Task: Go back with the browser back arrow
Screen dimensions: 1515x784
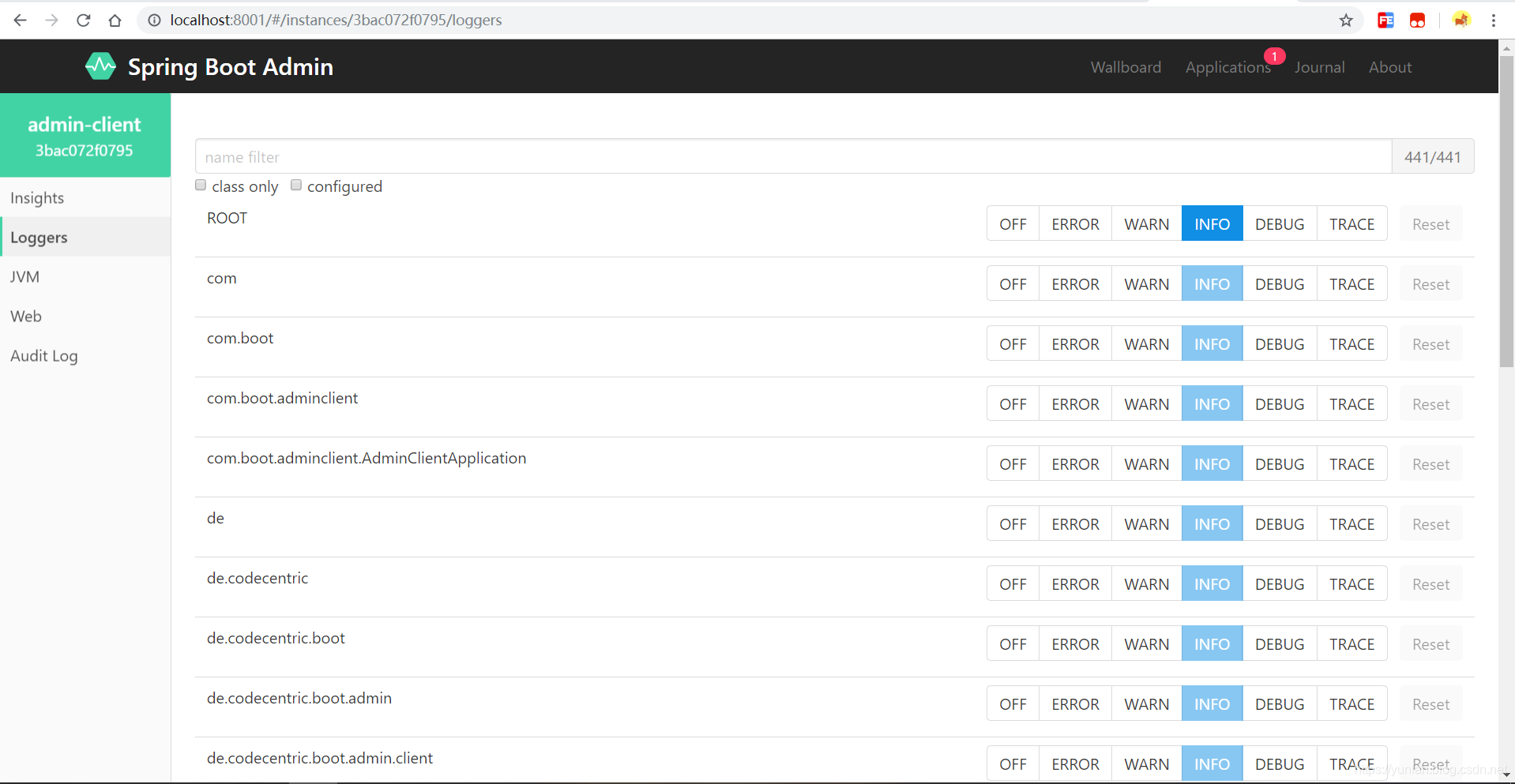Action: tap(21, 20)
